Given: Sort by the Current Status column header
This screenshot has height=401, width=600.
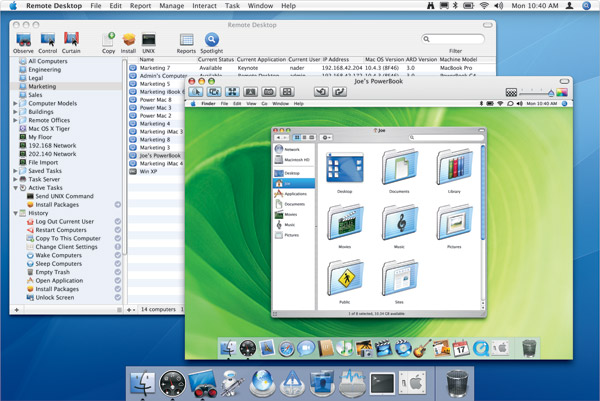Looking at the screenshot, I should (215, 59).
